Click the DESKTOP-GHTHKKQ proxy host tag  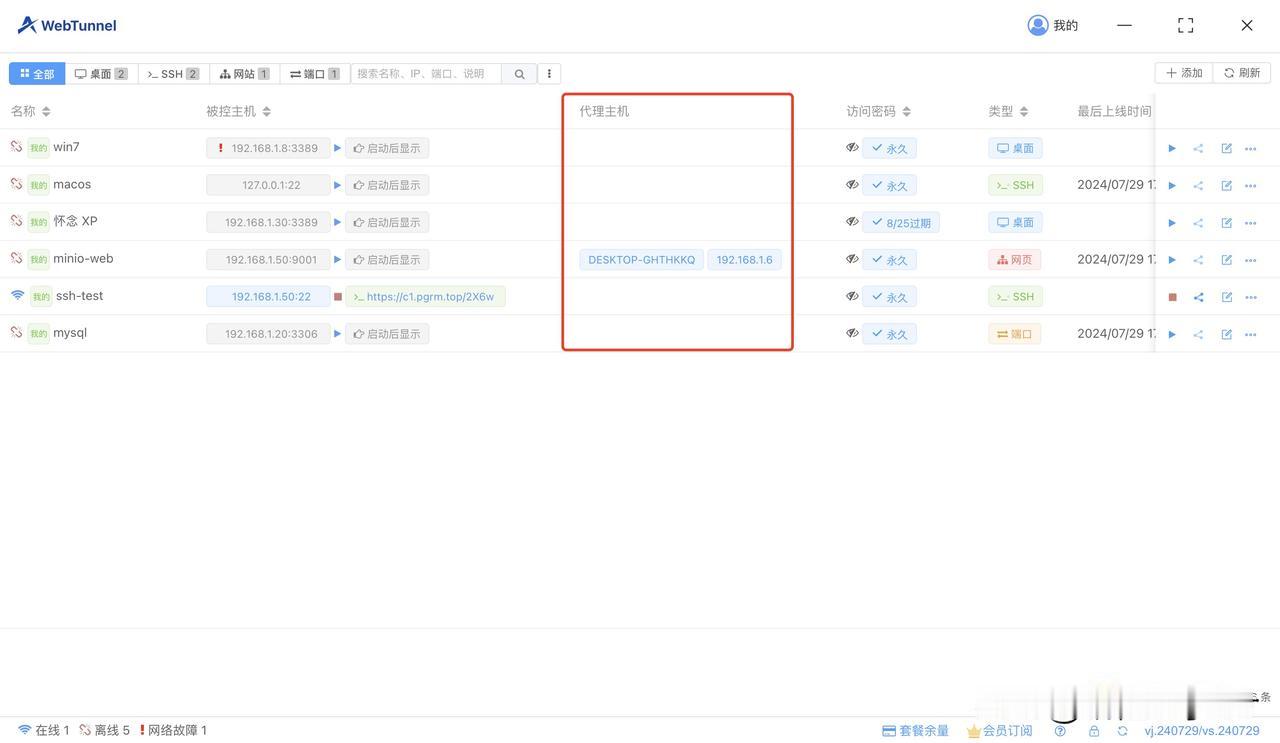[x=641, y=260]
